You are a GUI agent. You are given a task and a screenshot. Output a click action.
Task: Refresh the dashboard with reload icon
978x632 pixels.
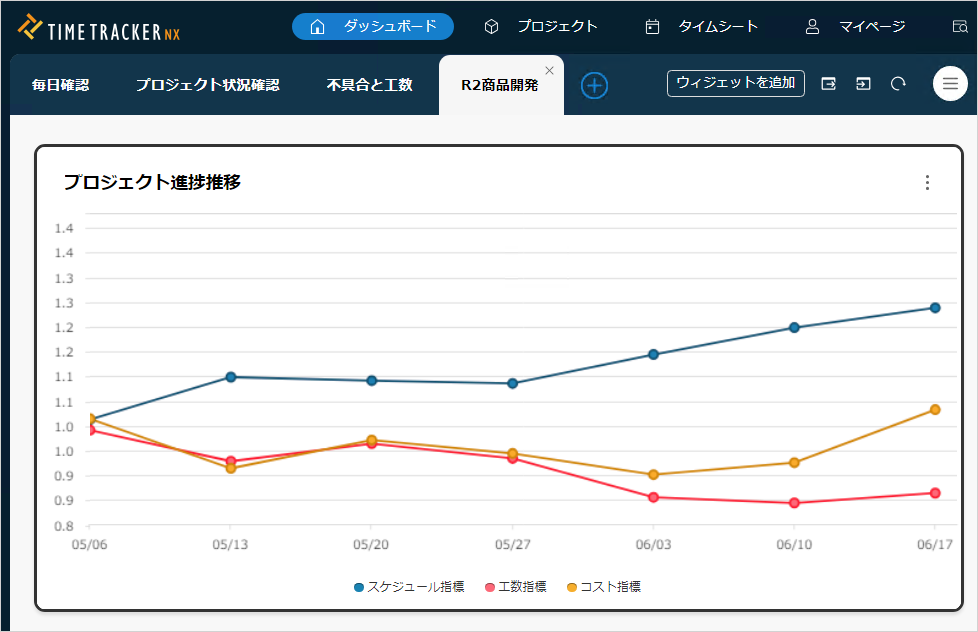pyautogui.click(x=898, y=84)
